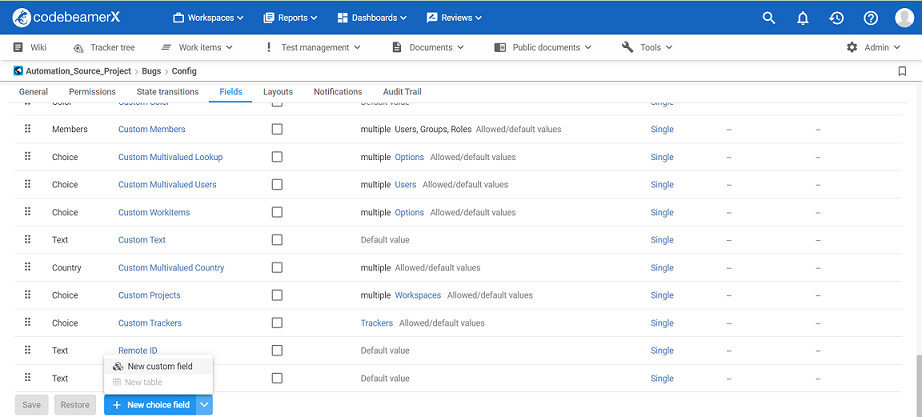Viewport: 922px width, 417px height.
Task: Click the arrow beside New choice field
Action: coord(204,405)
